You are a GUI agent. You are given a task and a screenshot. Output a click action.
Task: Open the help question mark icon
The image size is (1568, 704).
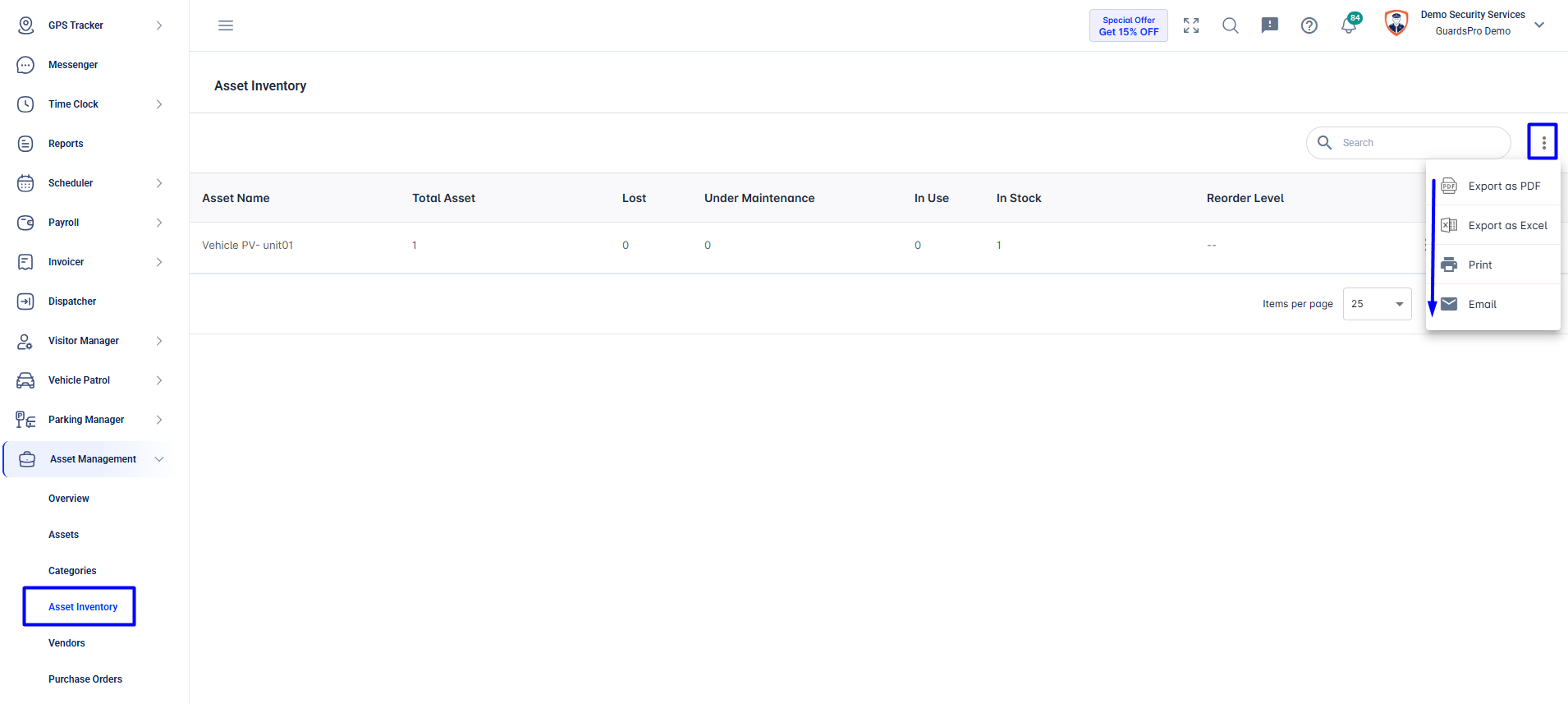click(1309, 25)
